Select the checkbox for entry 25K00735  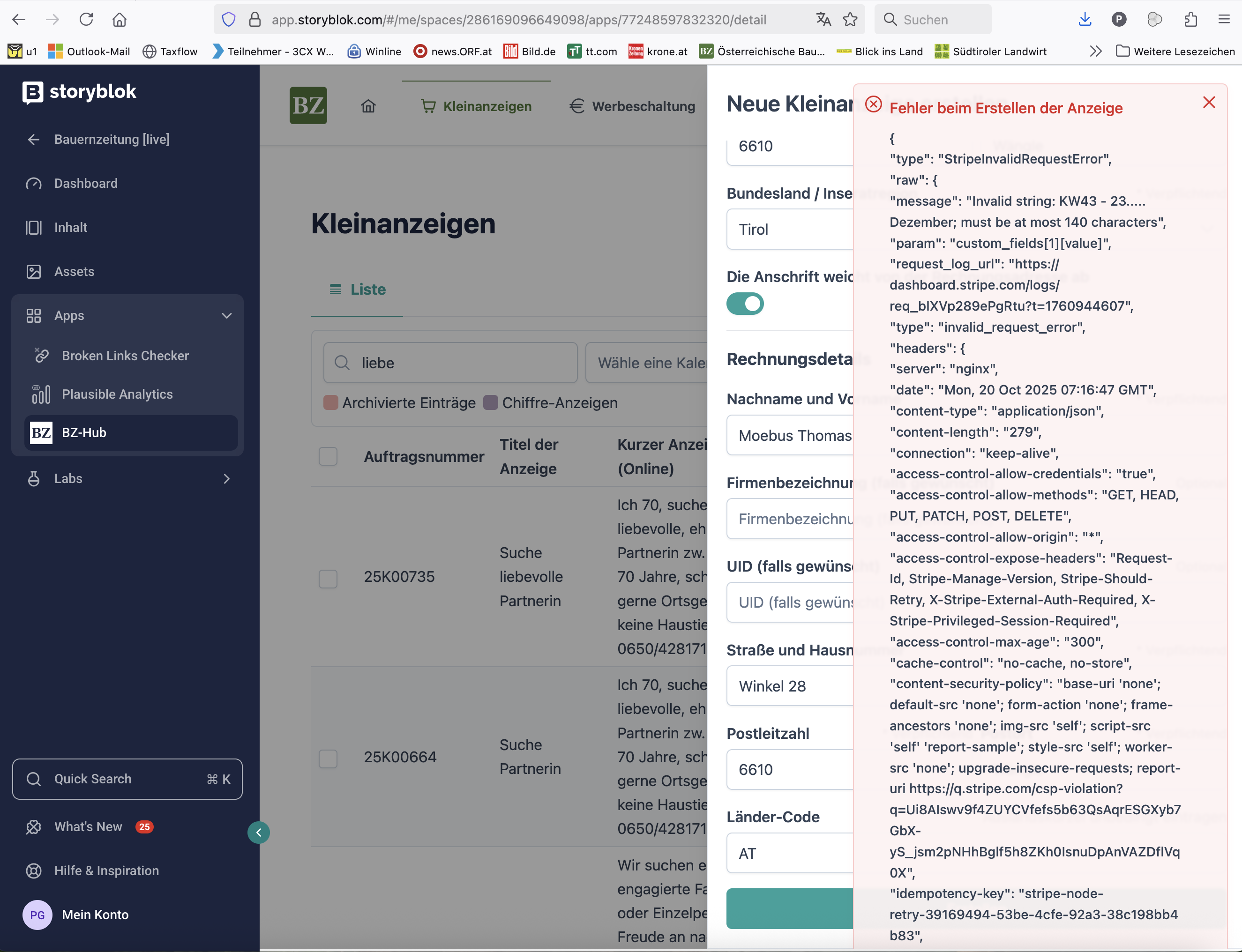click(x=328, y=579)
